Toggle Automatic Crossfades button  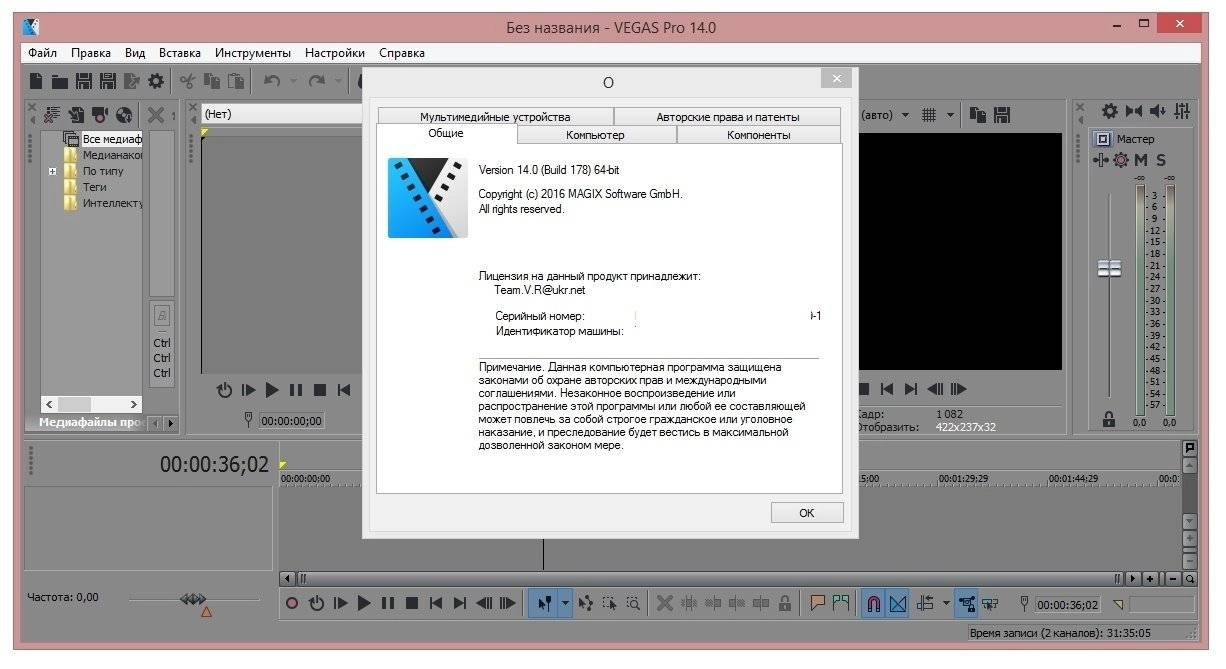[x=897, y=603]
